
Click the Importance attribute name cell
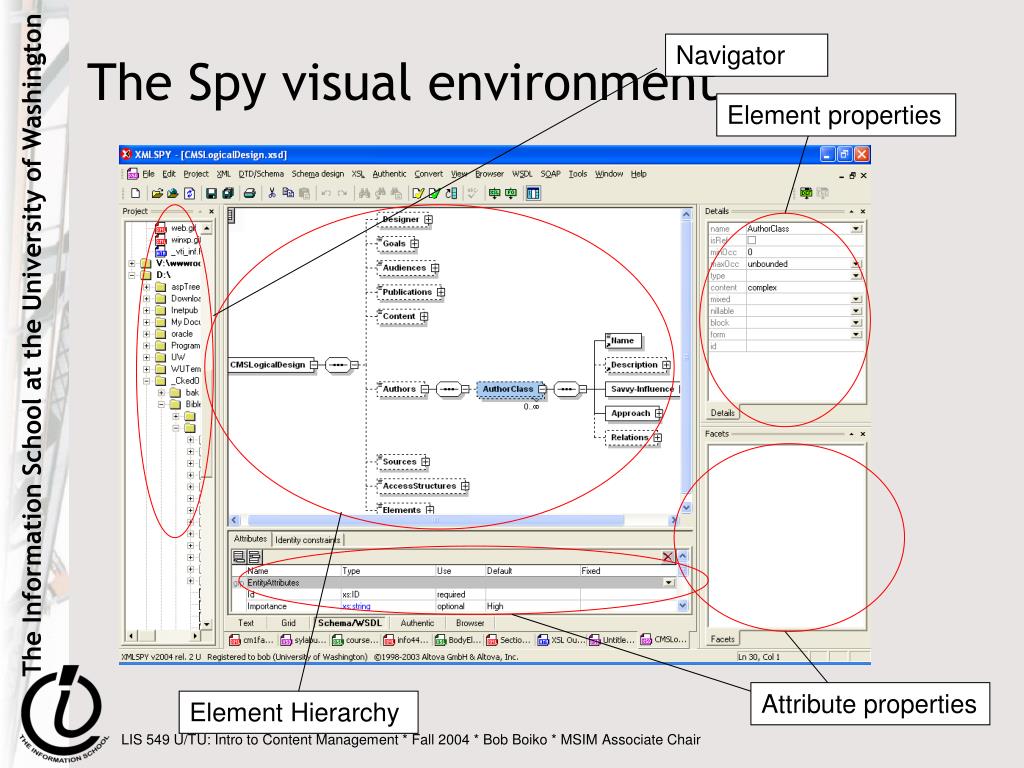(x=293, y=606)
